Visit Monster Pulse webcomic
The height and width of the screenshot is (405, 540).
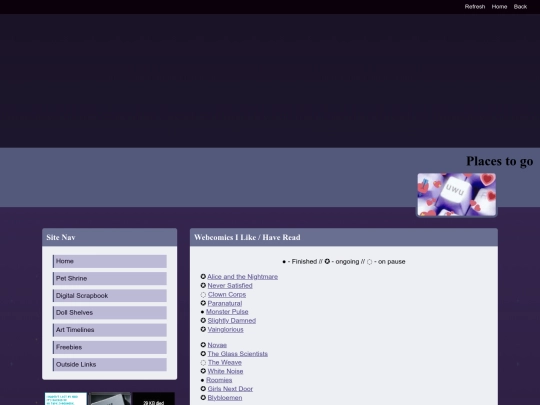click(x=227, y=312)
